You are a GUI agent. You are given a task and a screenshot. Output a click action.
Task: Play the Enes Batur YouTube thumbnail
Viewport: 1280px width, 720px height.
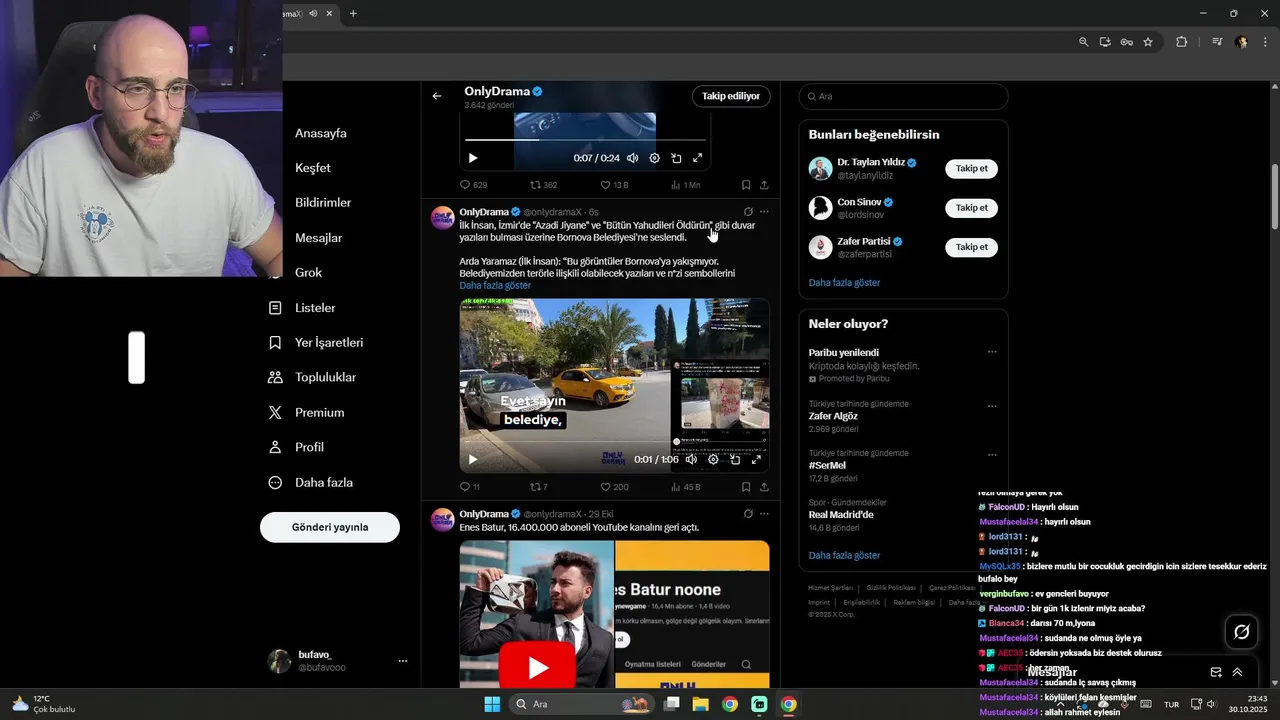[x=537, y=667]
